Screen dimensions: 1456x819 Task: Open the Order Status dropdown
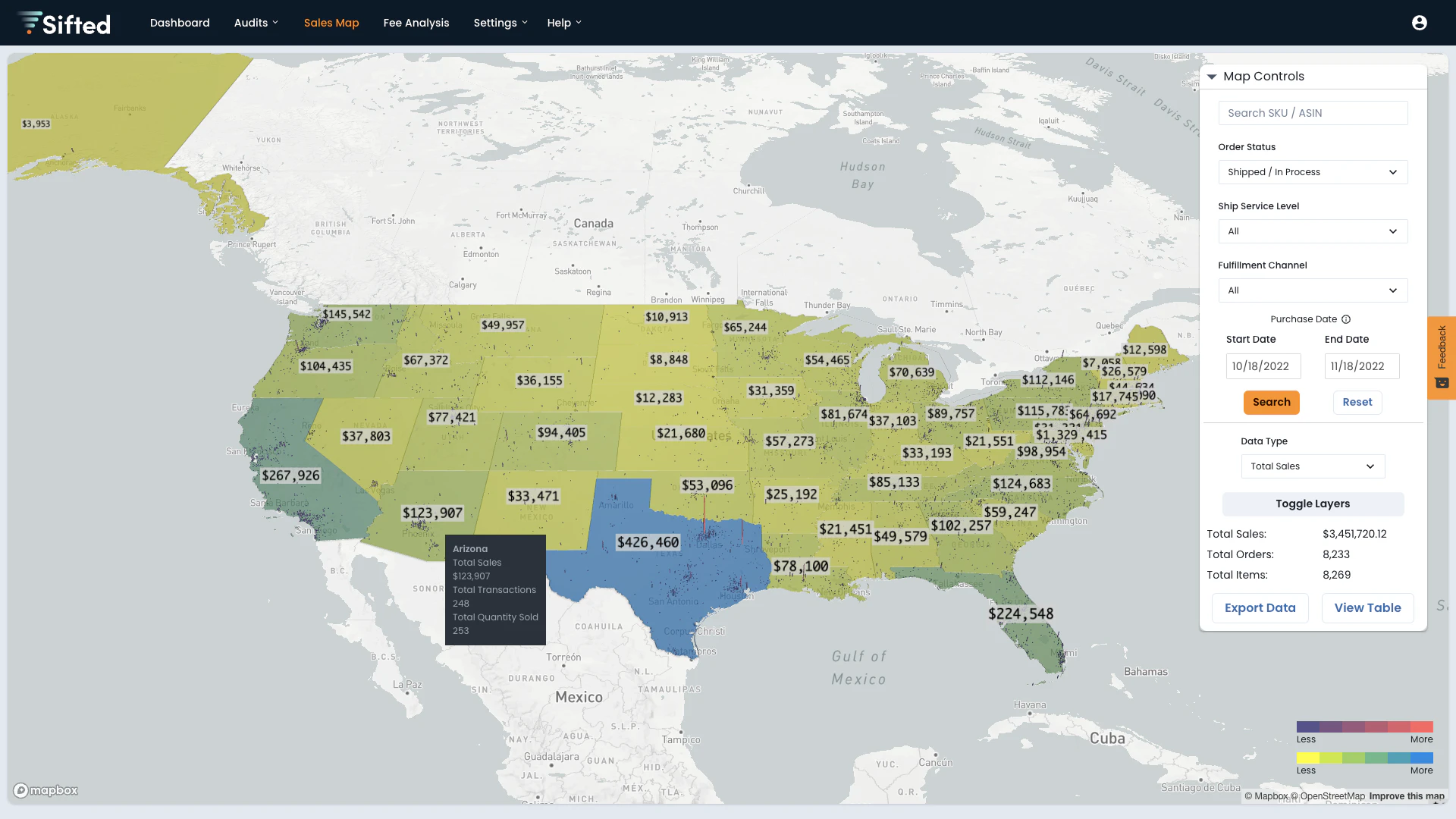tap(1312, 172)
